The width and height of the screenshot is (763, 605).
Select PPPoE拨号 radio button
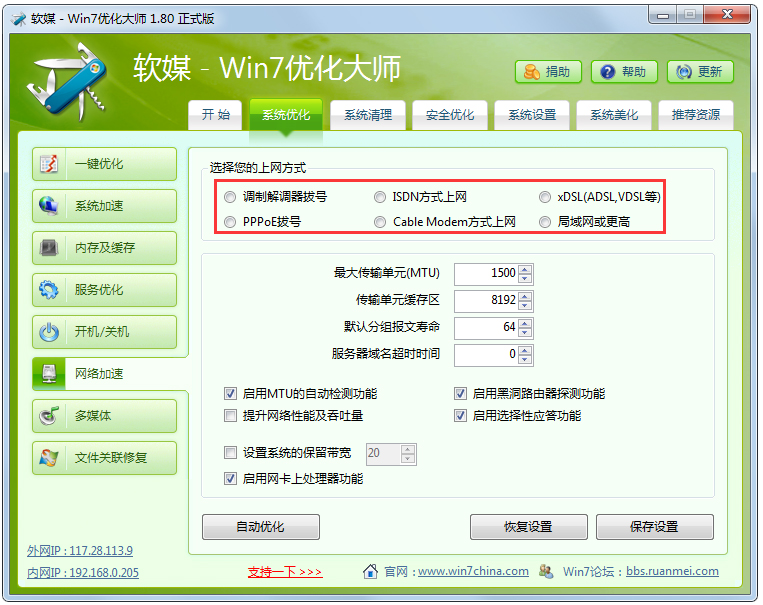pos(230,222)
